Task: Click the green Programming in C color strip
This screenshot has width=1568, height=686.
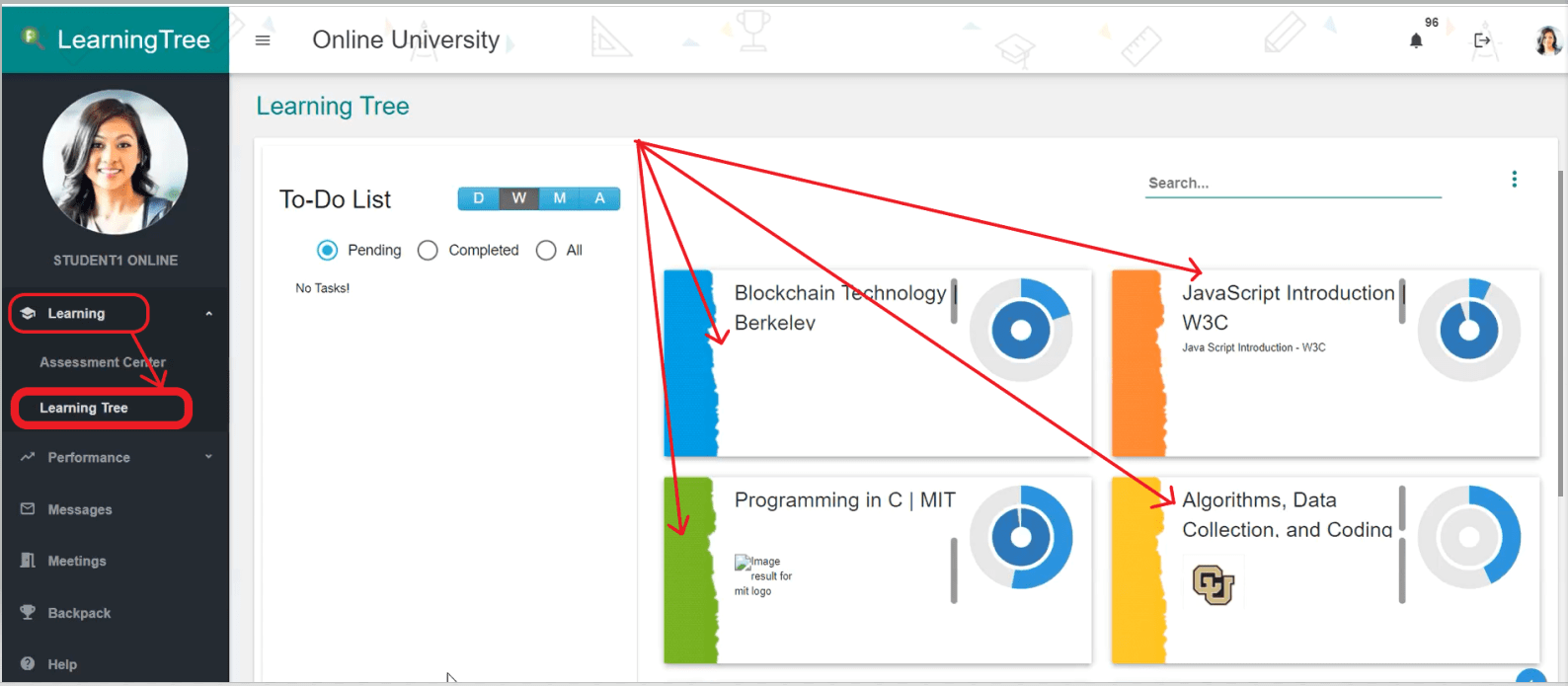Action: pos(690,571)
